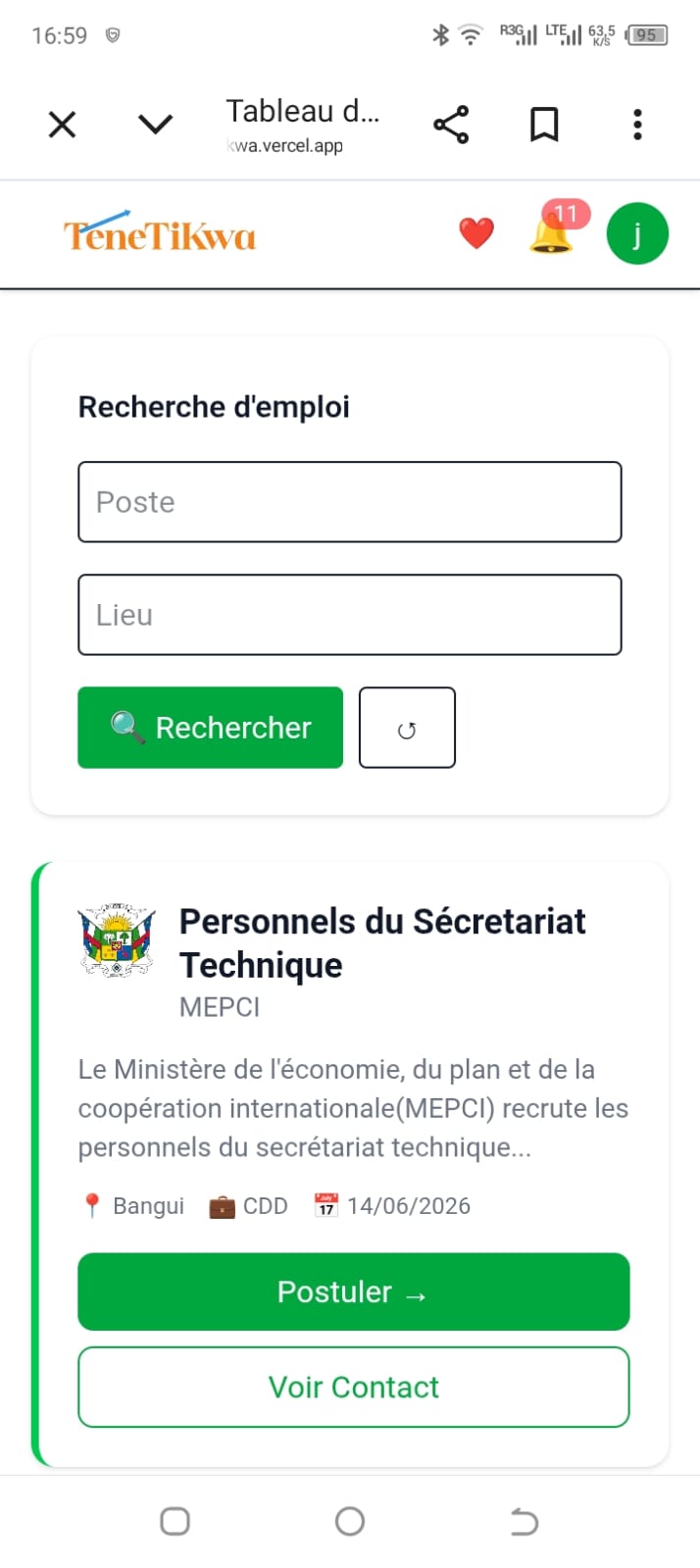Expand the chevron-down tab options
The height and width of the screenshot is (1568, 700).
pos(155,125)
